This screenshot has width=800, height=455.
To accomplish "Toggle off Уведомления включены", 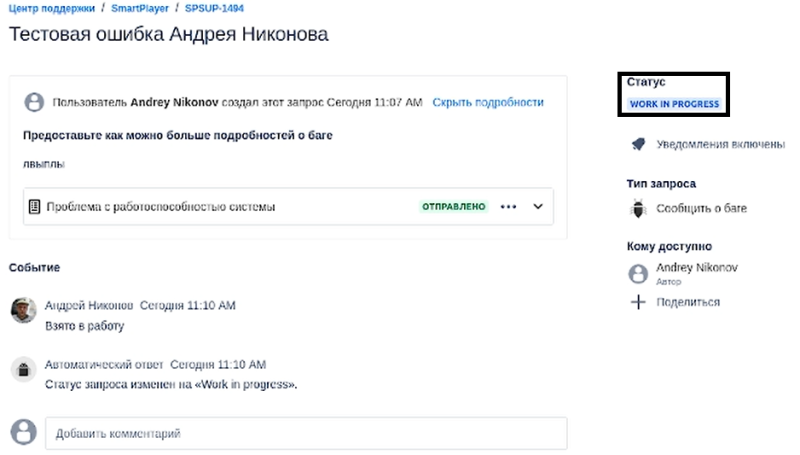I will tap(719, 144).
